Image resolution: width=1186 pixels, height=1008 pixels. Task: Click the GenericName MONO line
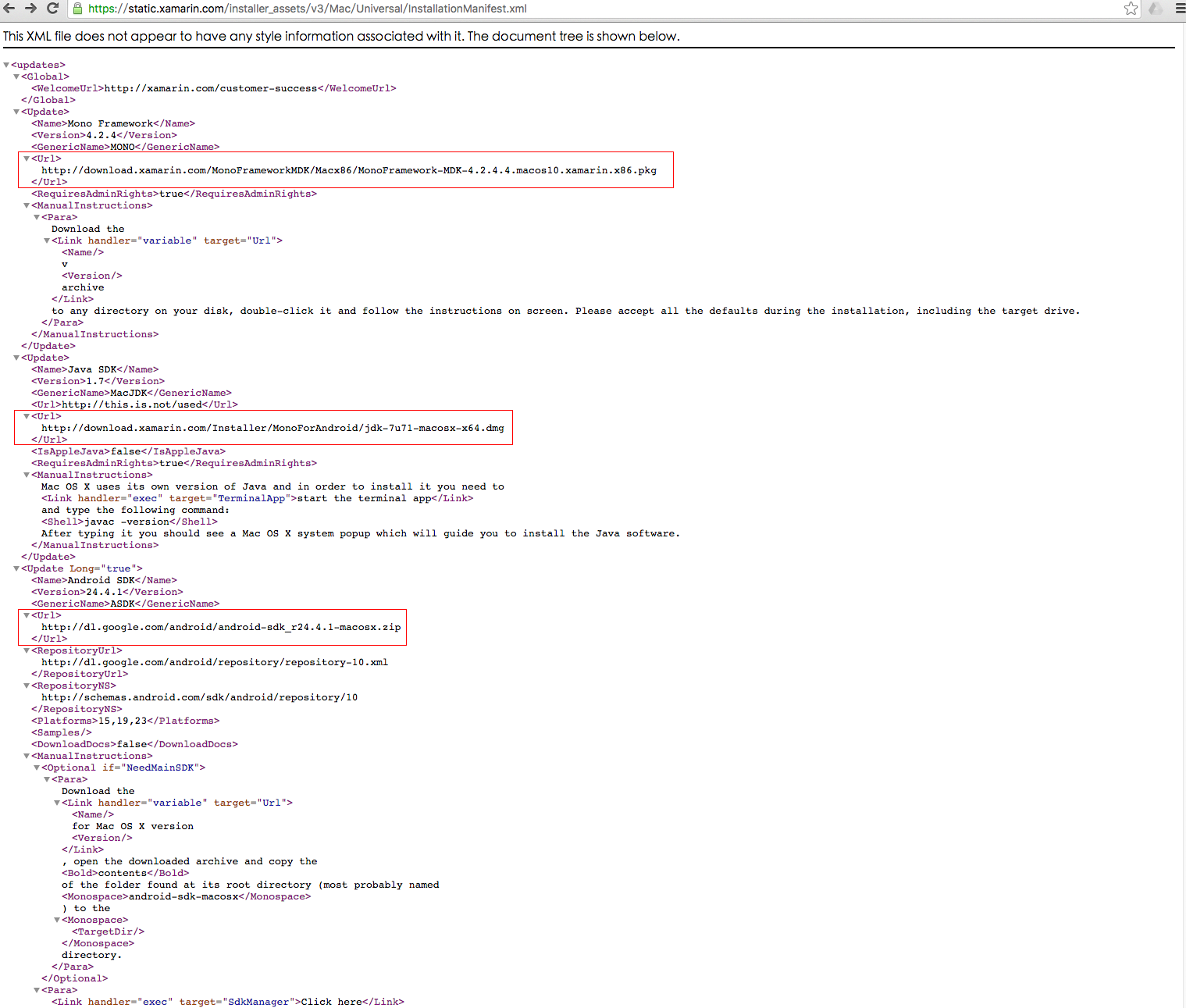(x=125, y=148)
